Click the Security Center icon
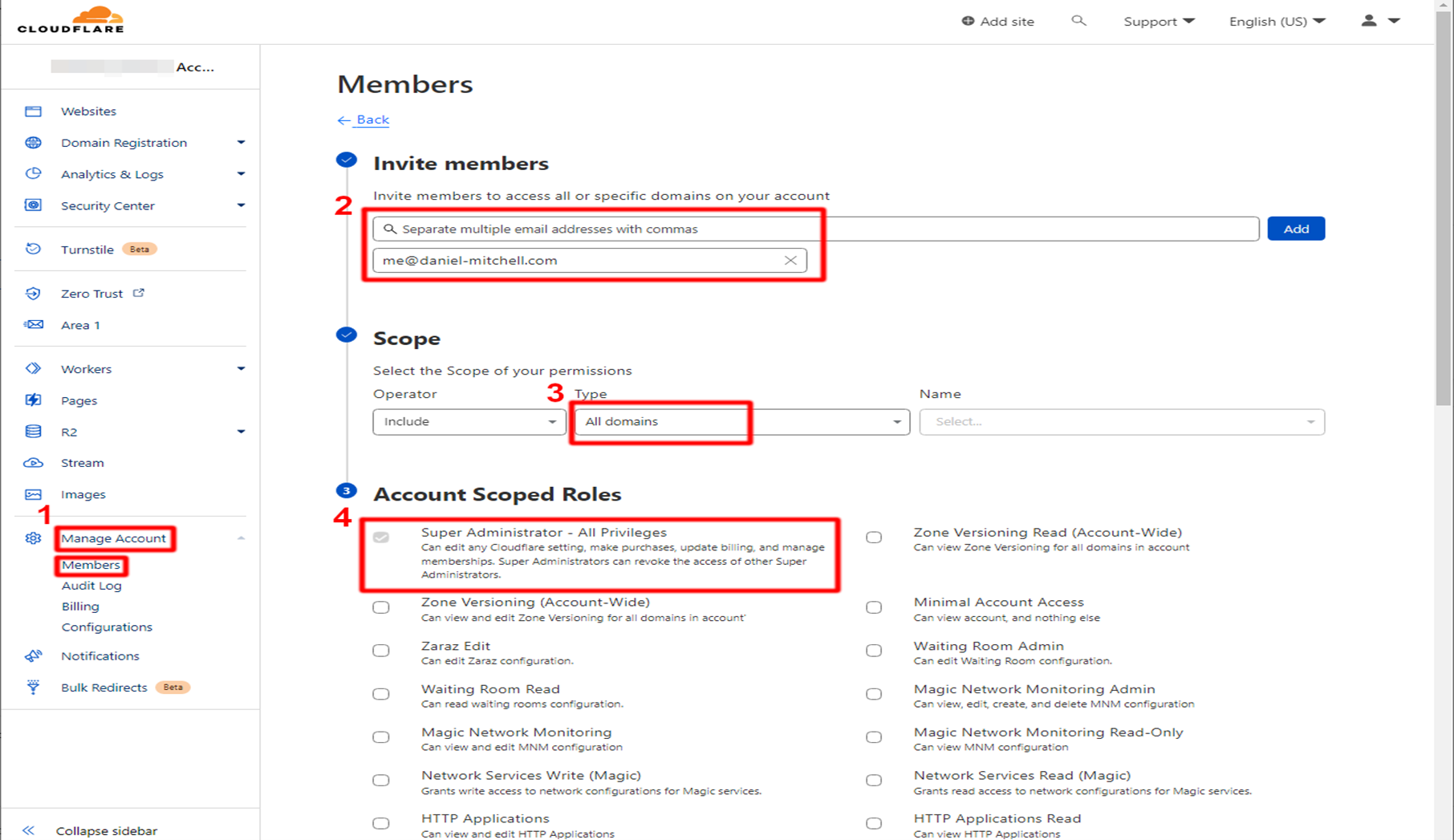The height and width of the screenshot is (840, 1454). pyautogui.click(x=33, y=205)
